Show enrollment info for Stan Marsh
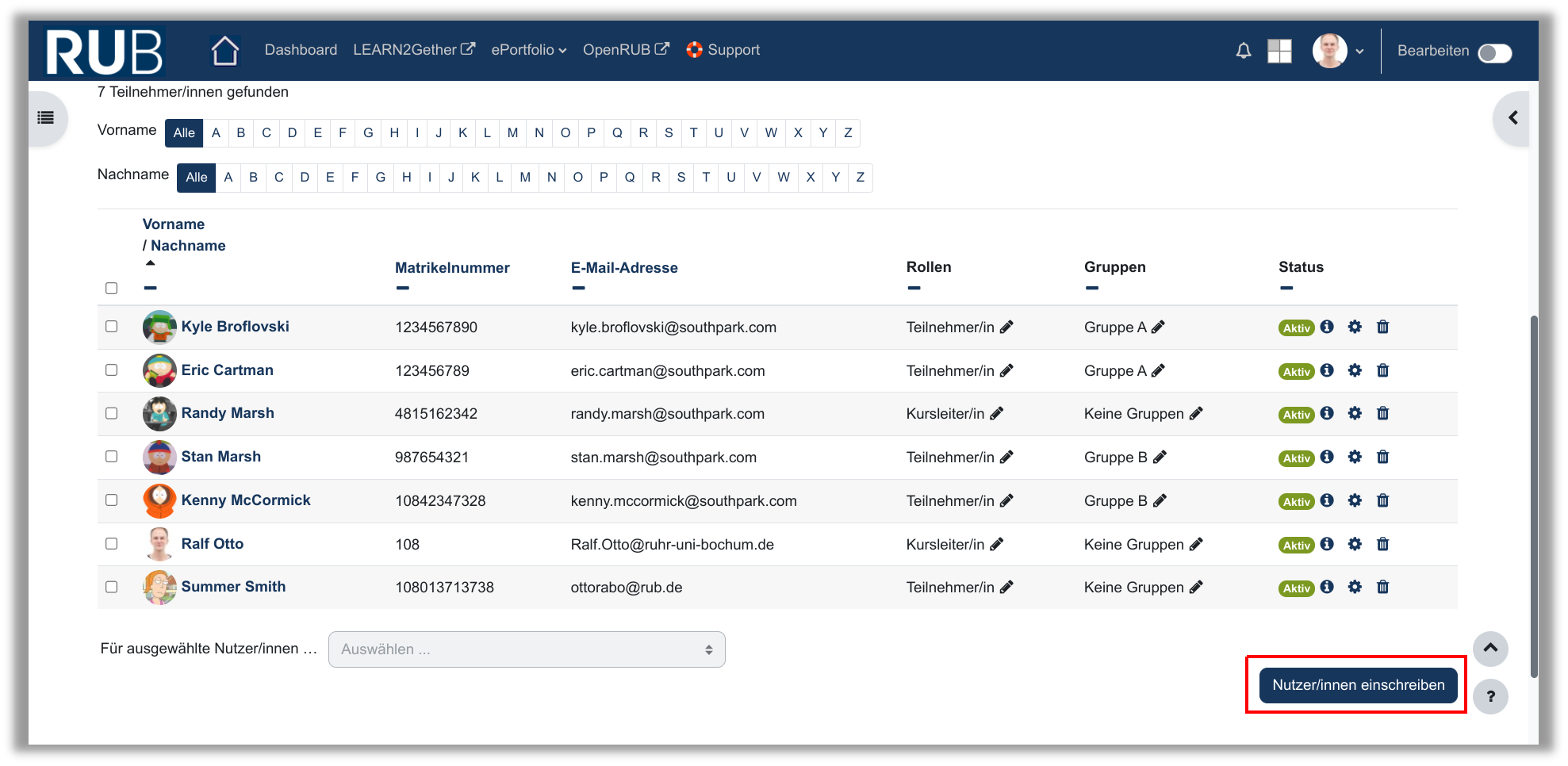This screenshot has height=766, width=1568. point(1327,457)
